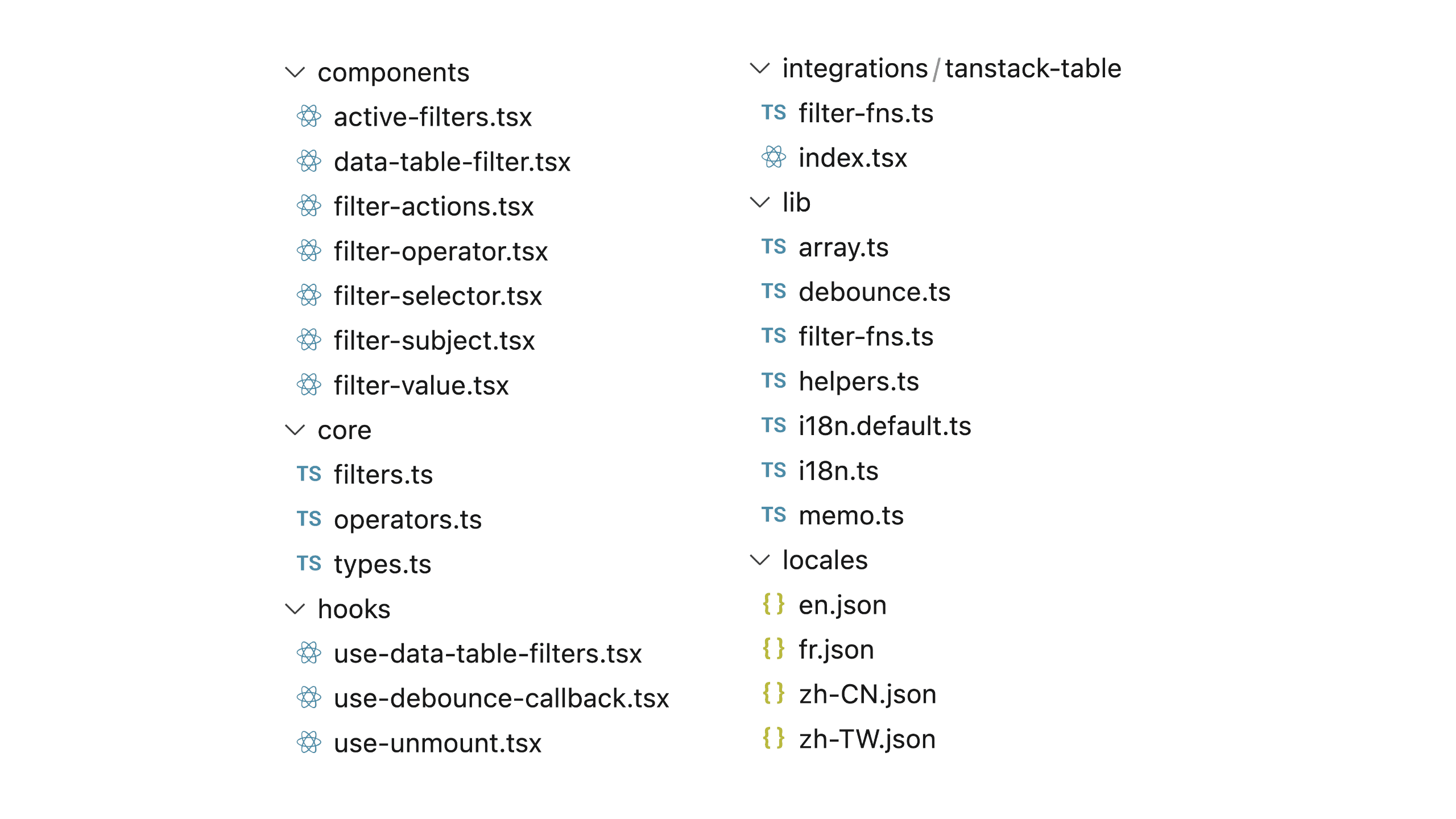Screen dimensions: 1456x819
Task: Collapse the integrations/tanstack-table folder chevron
Action: click(x=760, y=68)
